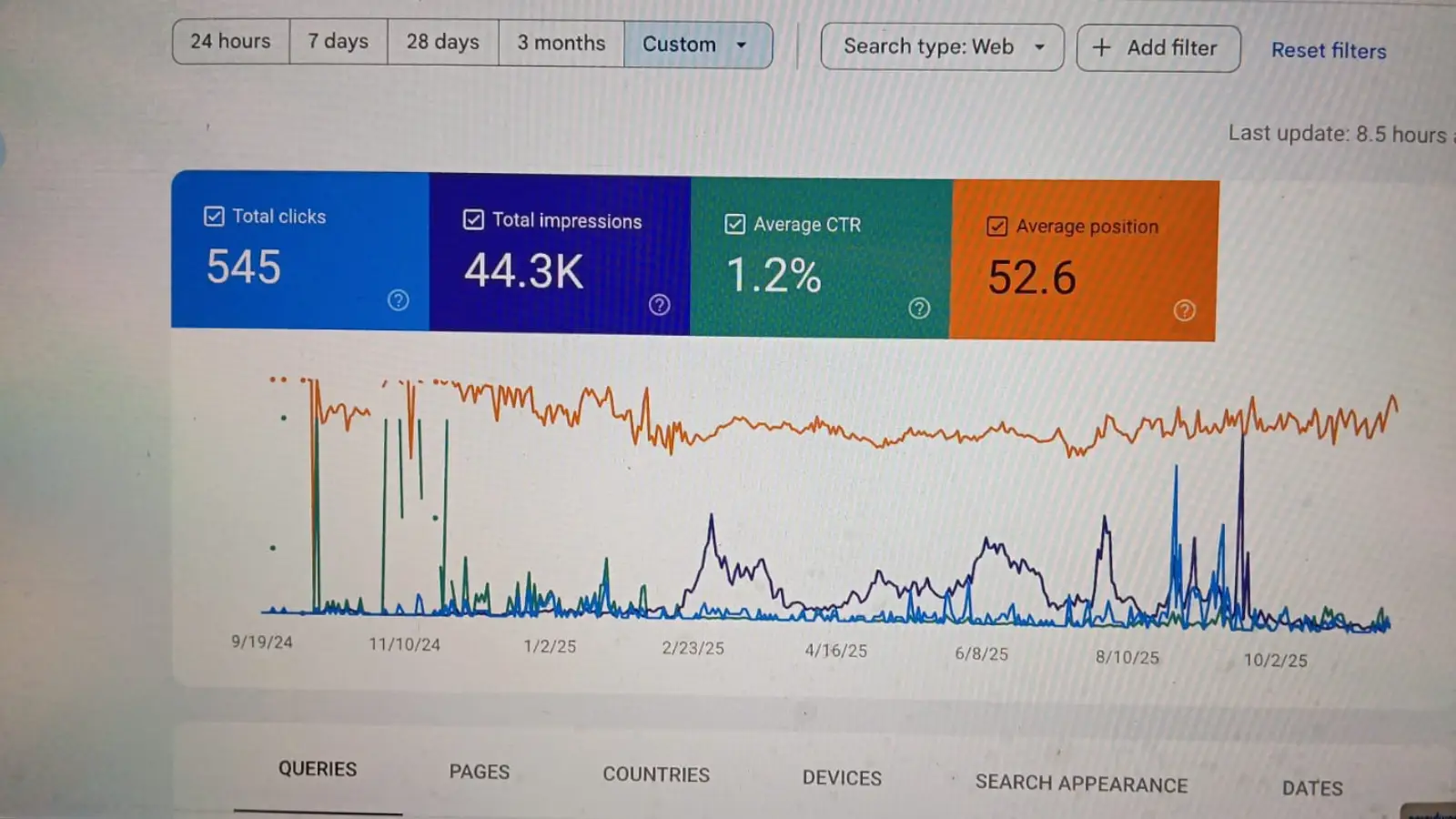Click help icon on Total impressions card
1456x819 pixels.
[659, 305]
